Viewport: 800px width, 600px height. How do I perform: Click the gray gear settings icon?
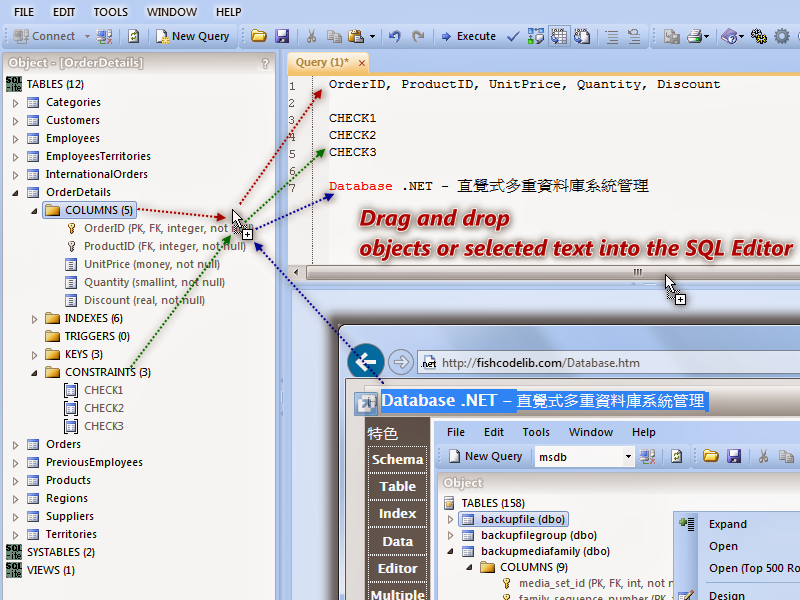pyautogui.click(x=782, y=36)
